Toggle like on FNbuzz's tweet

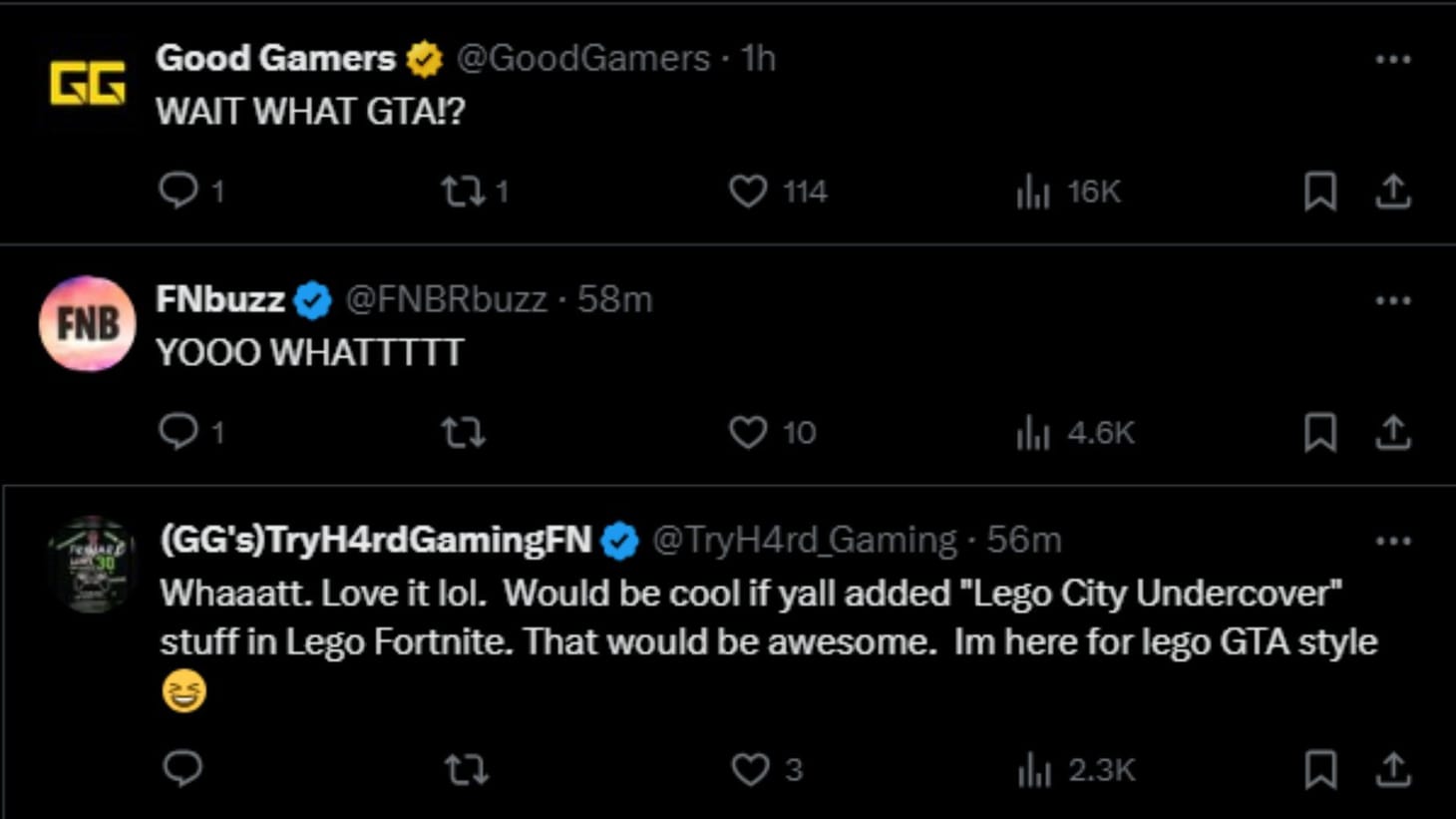click(749, 432)
